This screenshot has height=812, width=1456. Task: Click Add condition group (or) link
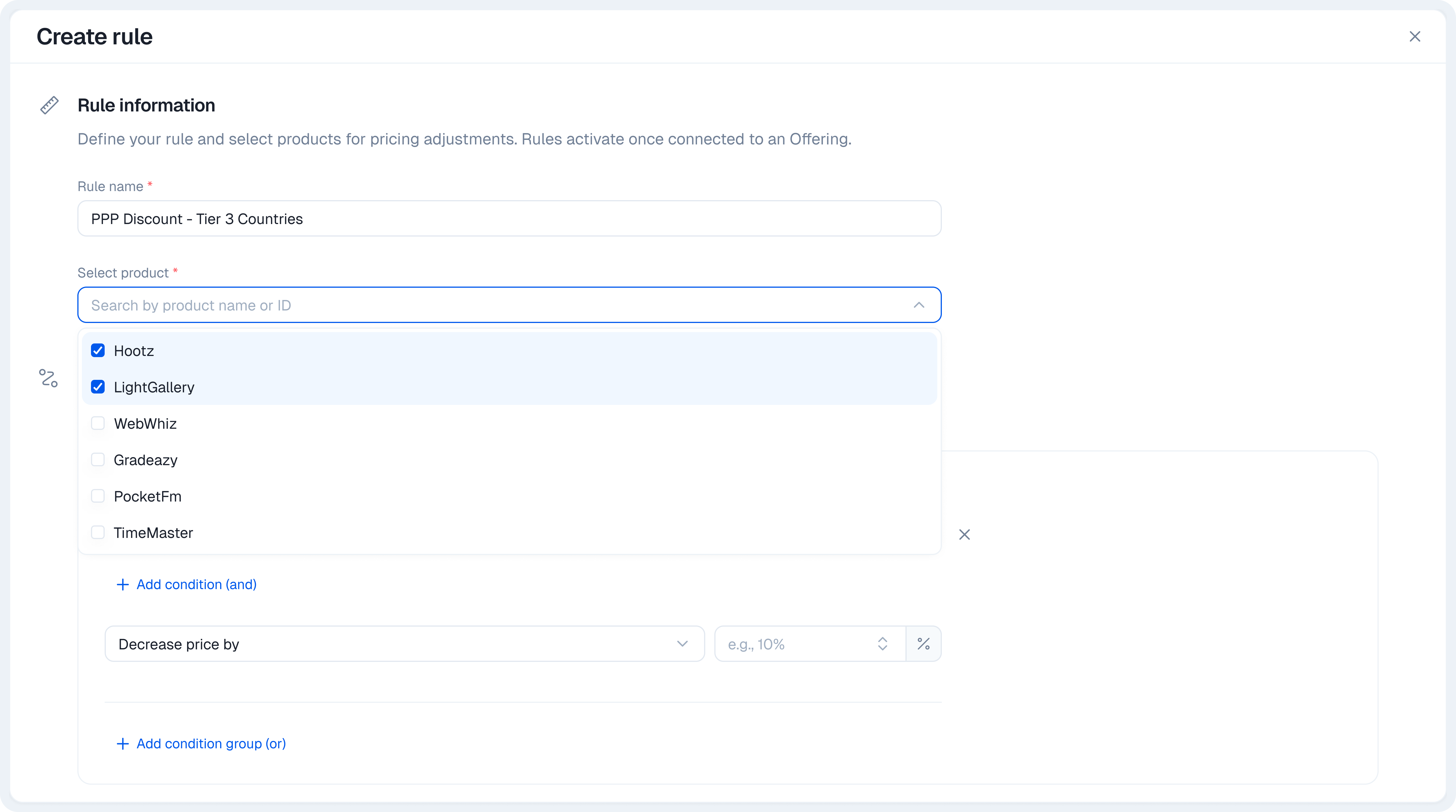click(x=211, y=744)
